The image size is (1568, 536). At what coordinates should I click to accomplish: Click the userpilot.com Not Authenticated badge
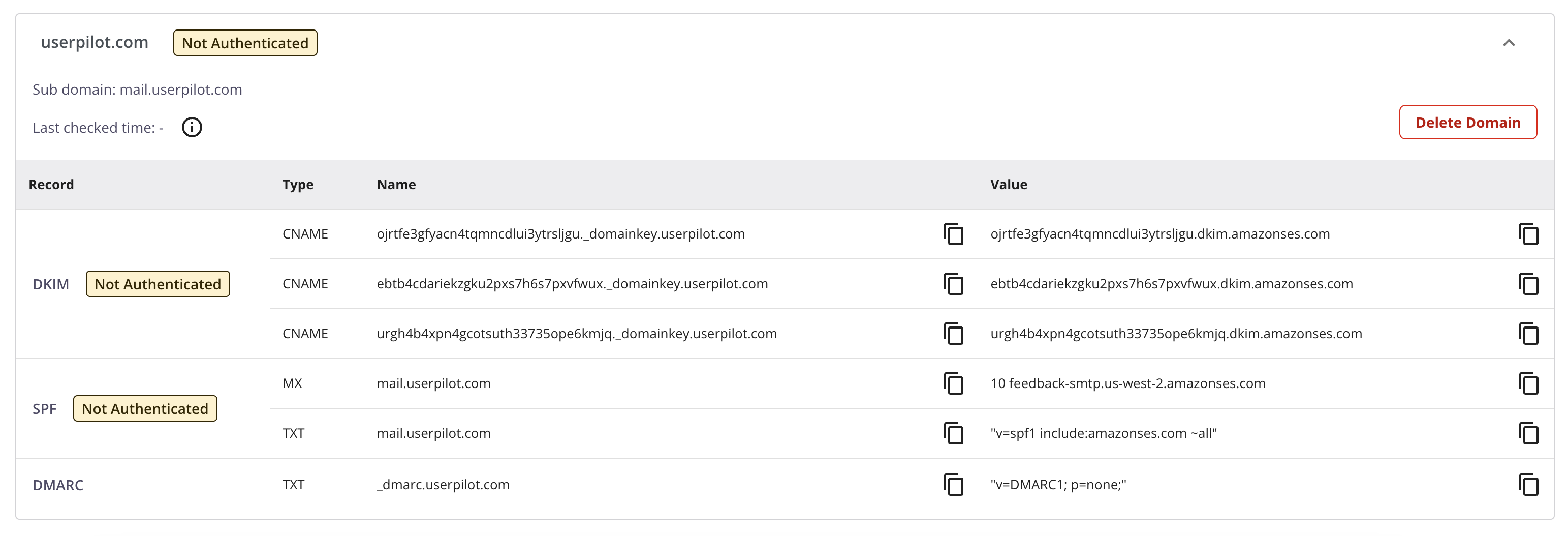coord(245,43)
